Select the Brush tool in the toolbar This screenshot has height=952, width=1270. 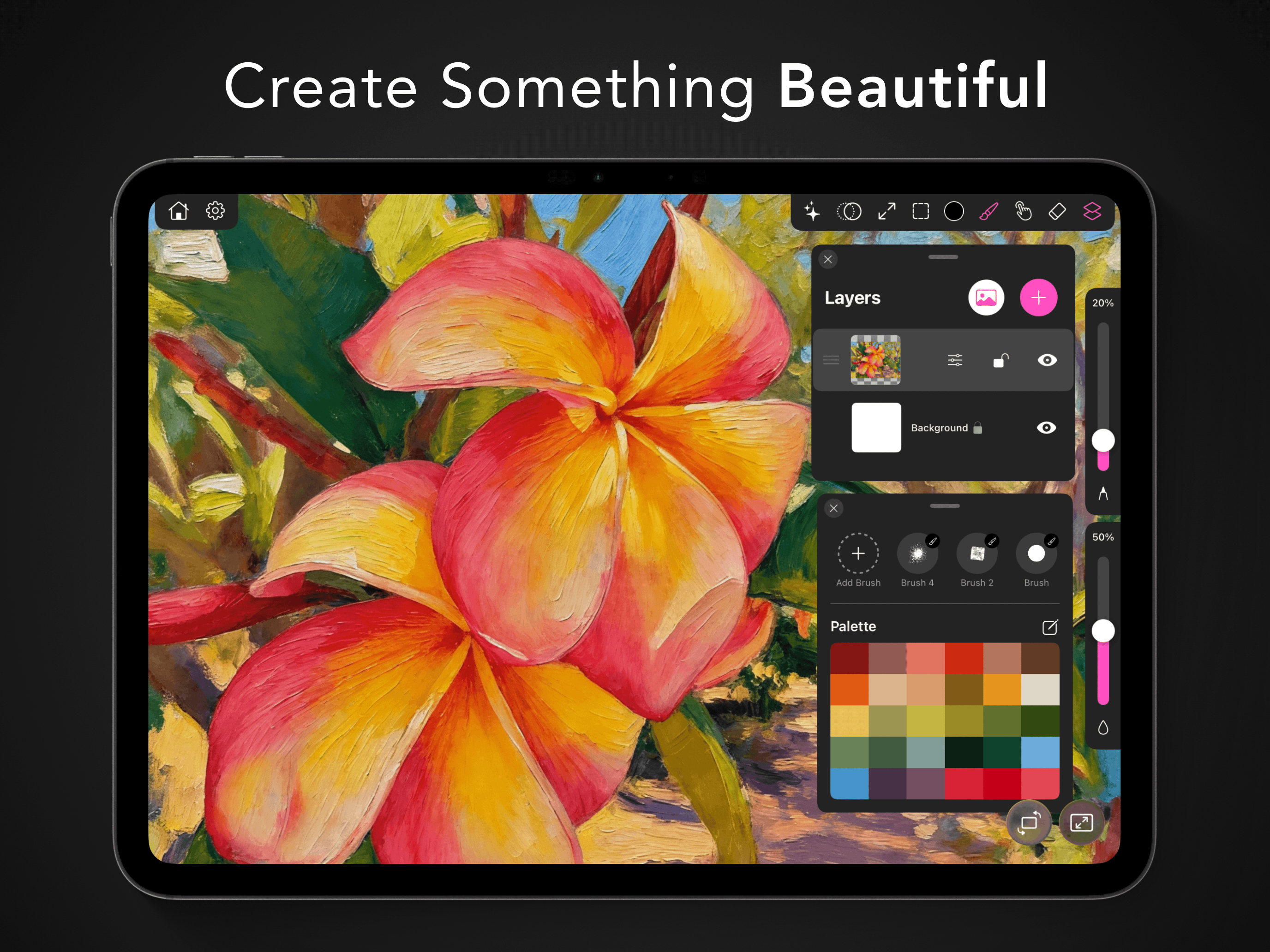pos(989,212)
